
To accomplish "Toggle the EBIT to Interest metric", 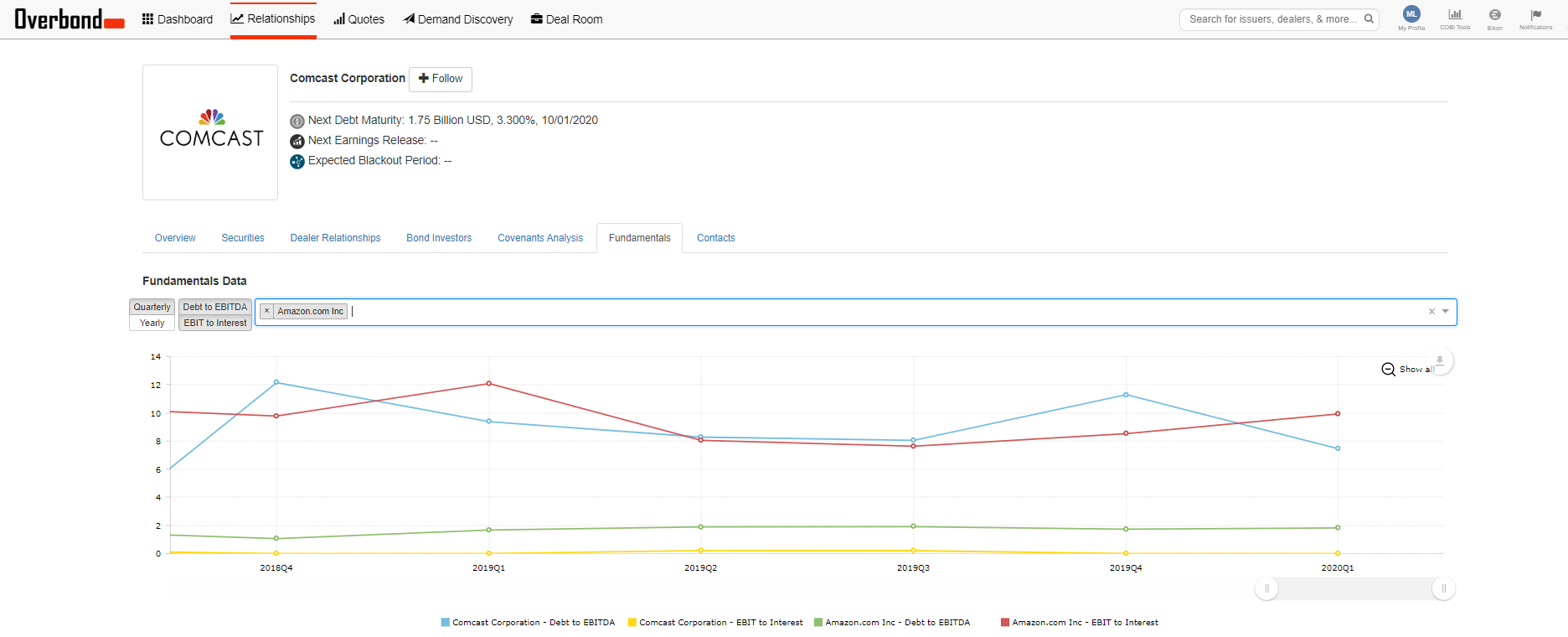I will 215,323.
